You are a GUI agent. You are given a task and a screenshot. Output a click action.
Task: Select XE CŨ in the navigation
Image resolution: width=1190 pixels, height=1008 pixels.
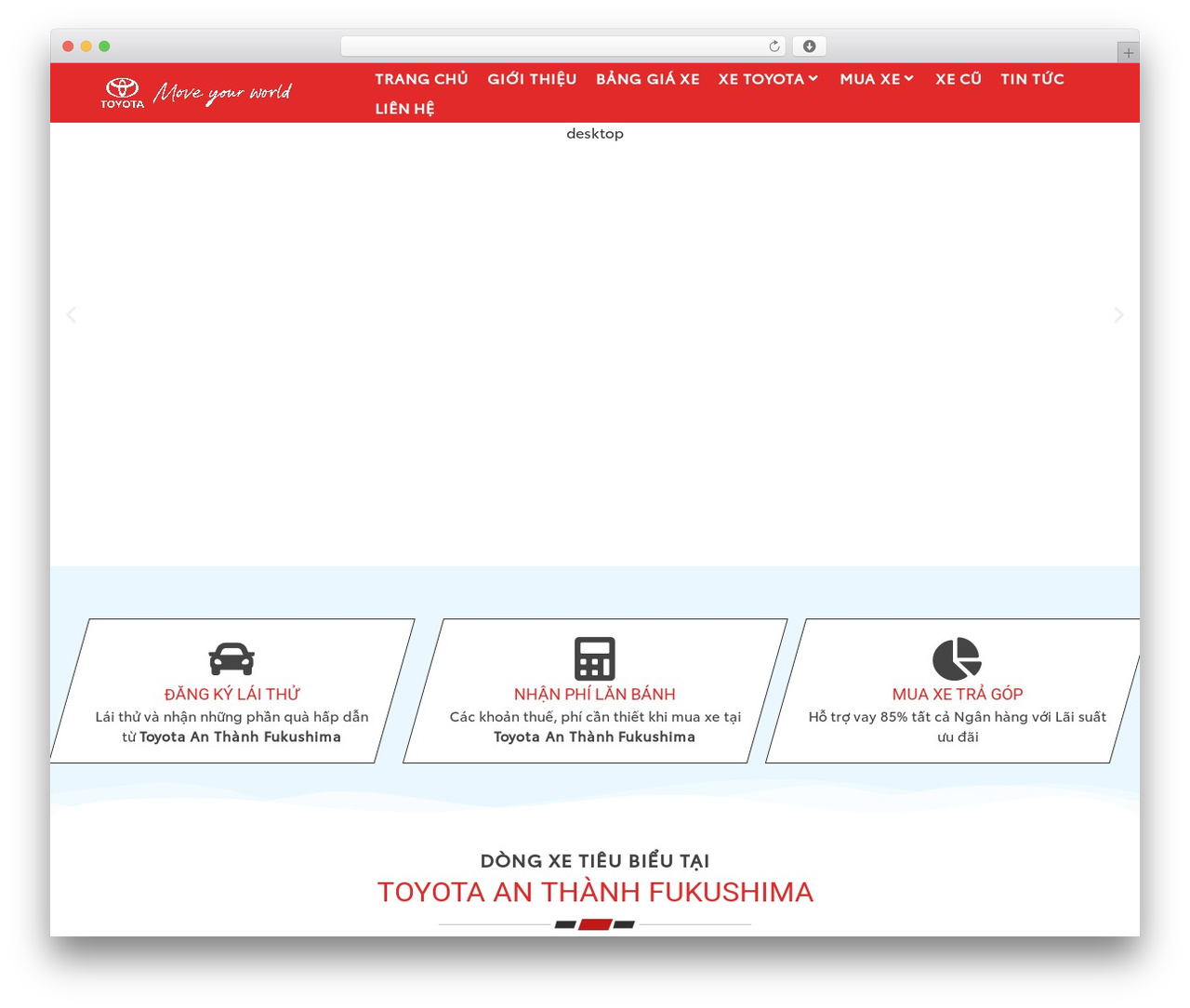(959, 79)
